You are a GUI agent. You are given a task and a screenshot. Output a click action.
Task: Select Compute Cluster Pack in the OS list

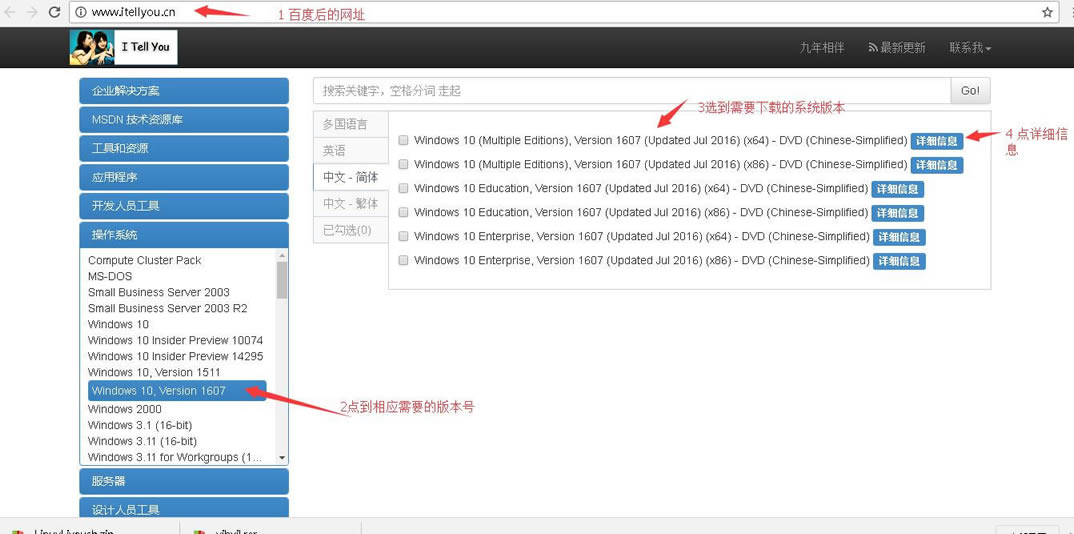click(x=145, y=260)
